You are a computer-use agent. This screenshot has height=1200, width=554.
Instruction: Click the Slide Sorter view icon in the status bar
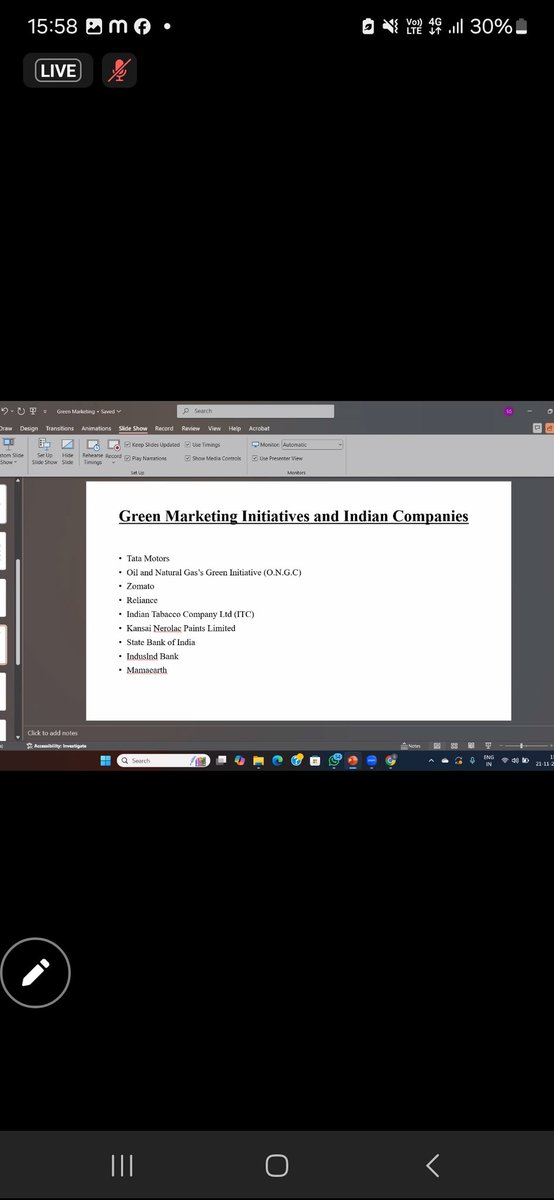[x=453, y=745]
